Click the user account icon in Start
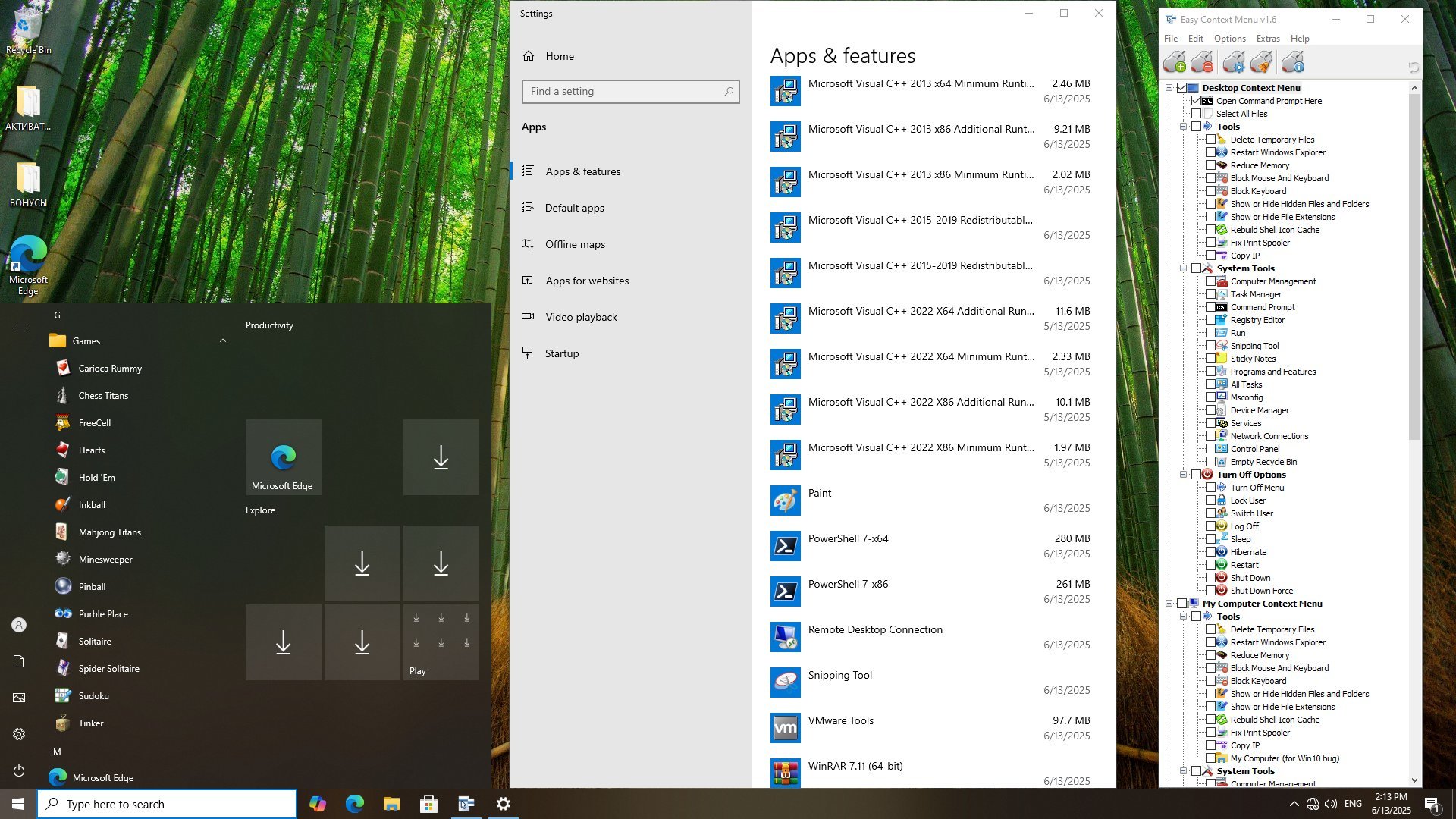This screenshot has width=1456, height=819. tap(19, 625)
